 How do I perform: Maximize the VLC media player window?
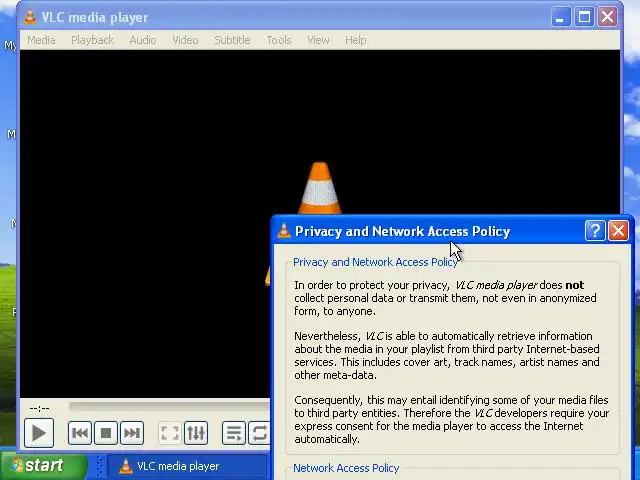click(x=584, y=17)
